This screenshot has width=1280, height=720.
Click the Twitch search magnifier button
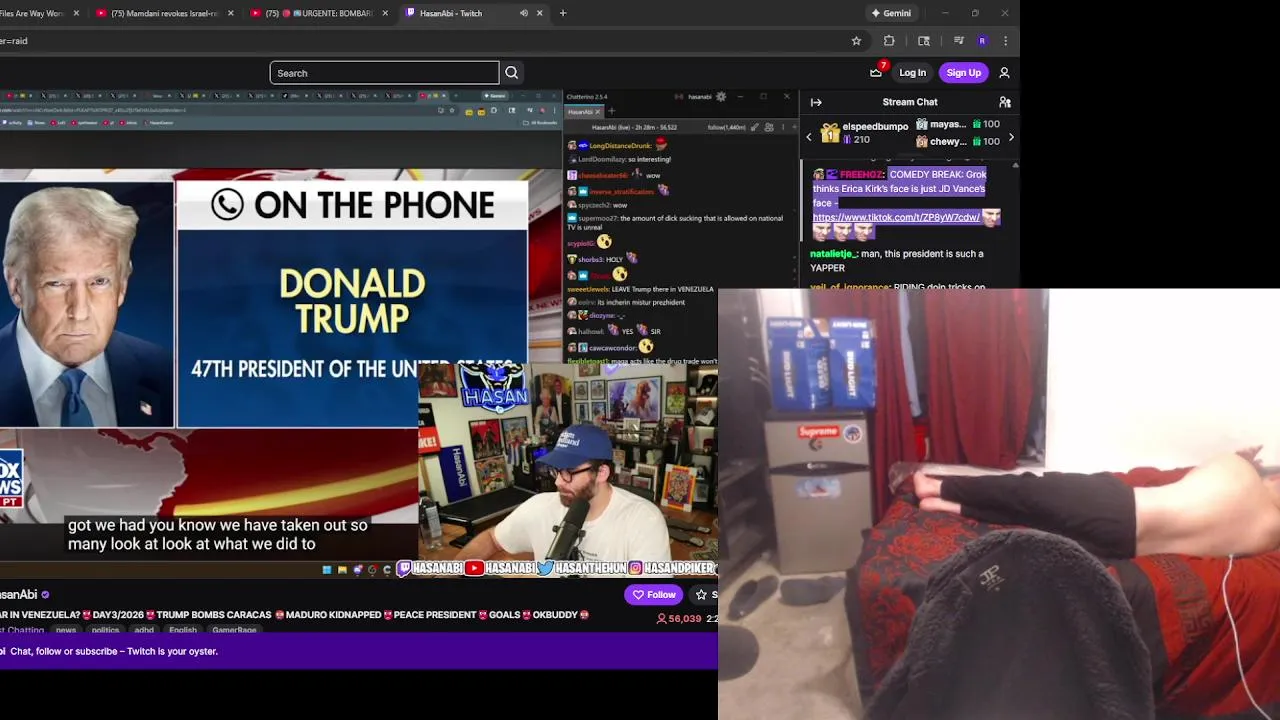pyautogui.click(x=511, y=73)
